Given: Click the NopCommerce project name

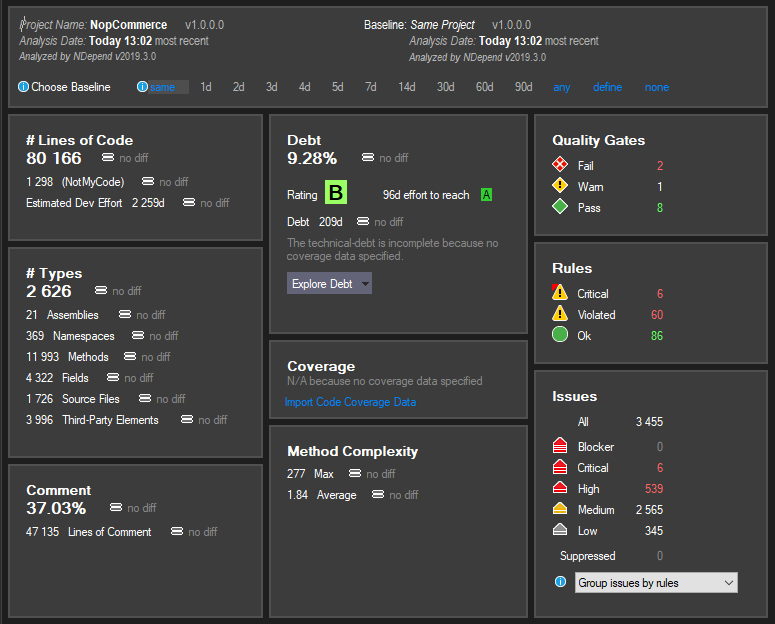Looking at the screenshot, I should click(129, 25).
